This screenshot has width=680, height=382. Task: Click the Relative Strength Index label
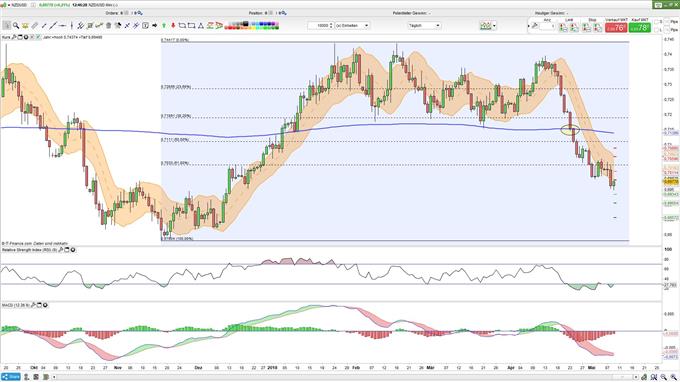click(x=29, y=250)
